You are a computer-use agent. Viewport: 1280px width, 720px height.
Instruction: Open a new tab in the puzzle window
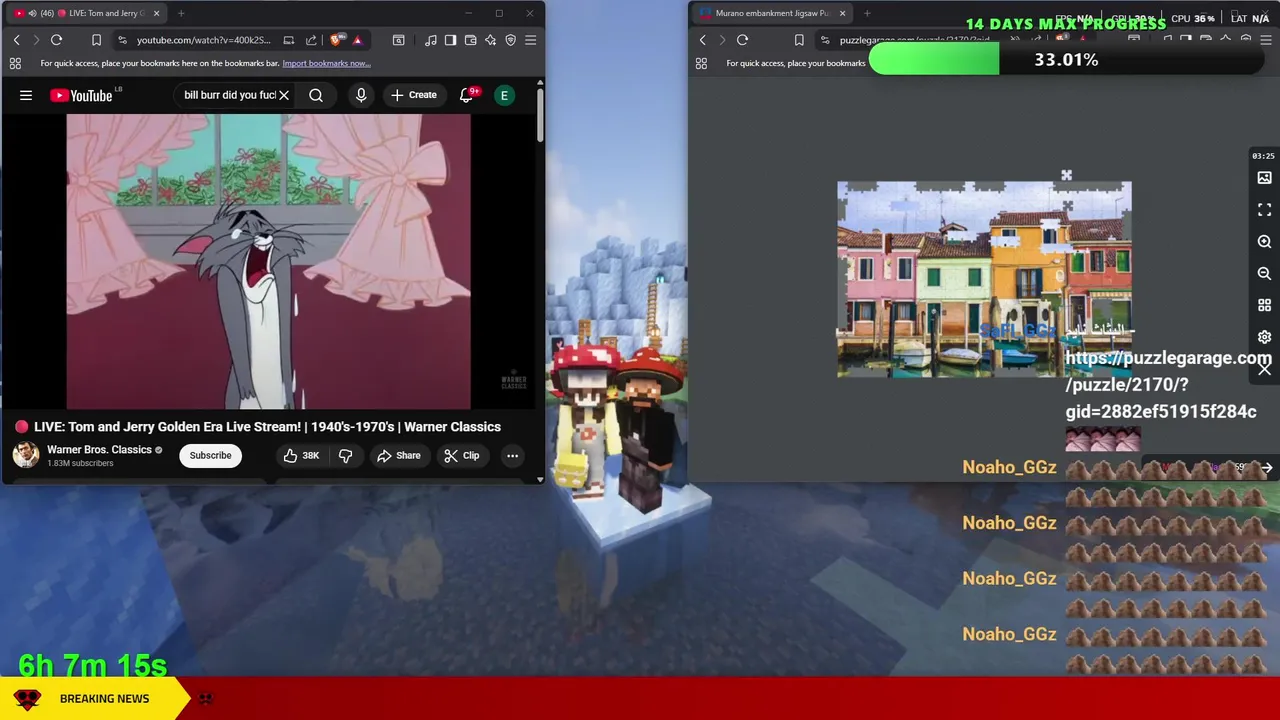pyautogui.click(x=867, y=13)
